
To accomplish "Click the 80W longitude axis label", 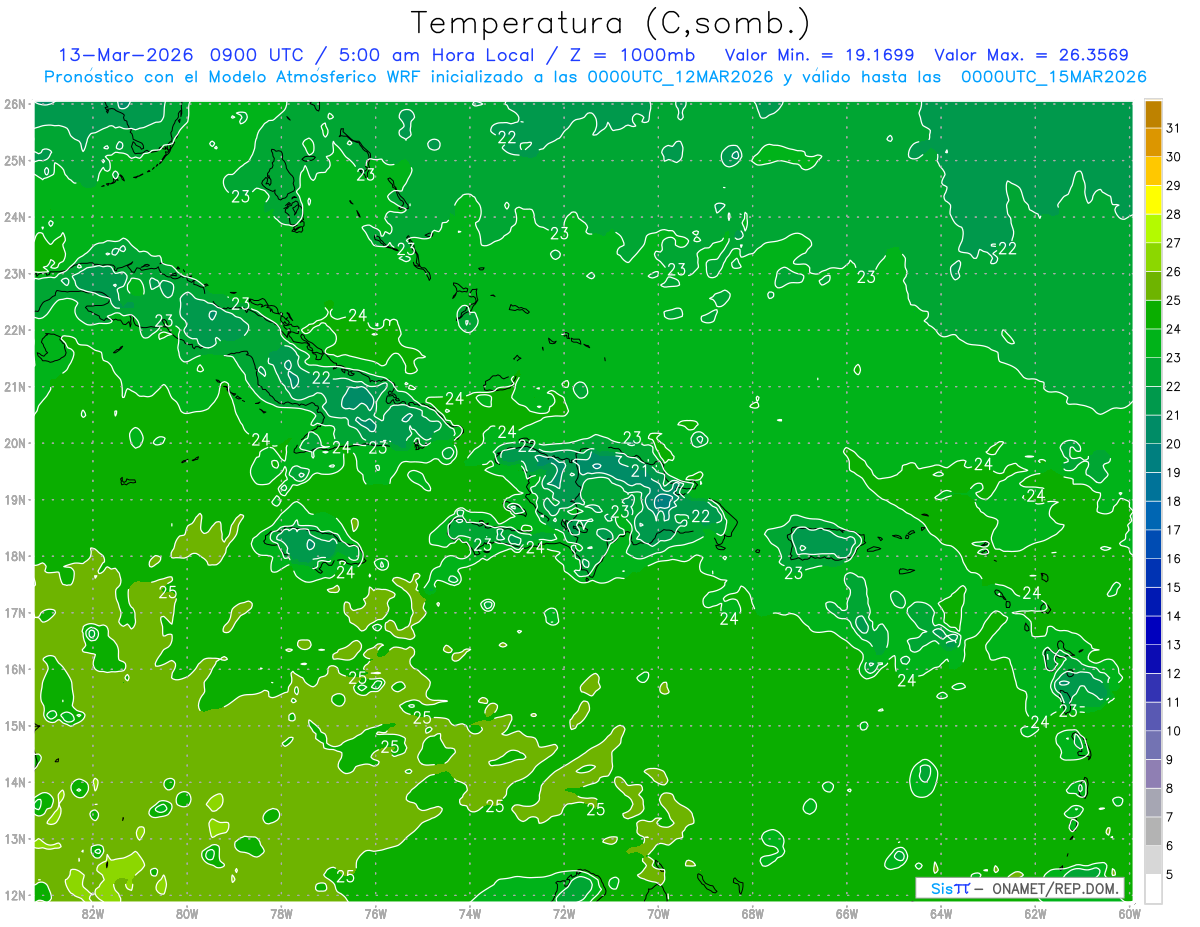I will (187, 913).
